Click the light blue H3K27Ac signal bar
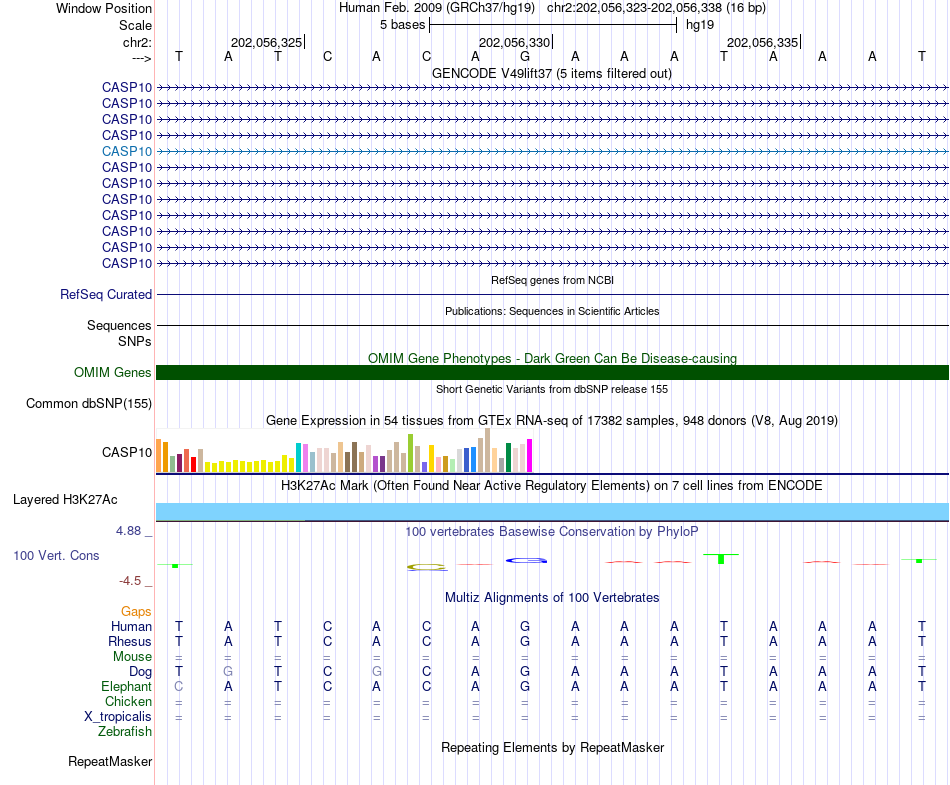Viewport: 950px width, 785px height. [552, 512]
